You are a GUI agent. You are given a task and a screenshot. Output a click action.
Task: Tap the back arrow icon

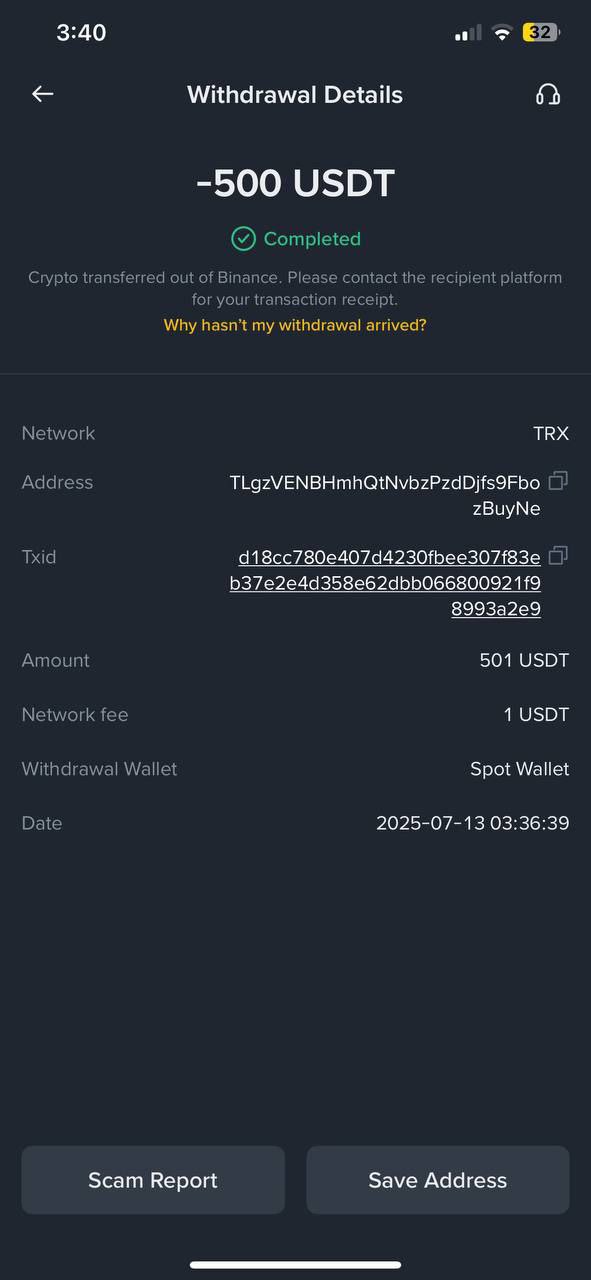click(42, 94)
